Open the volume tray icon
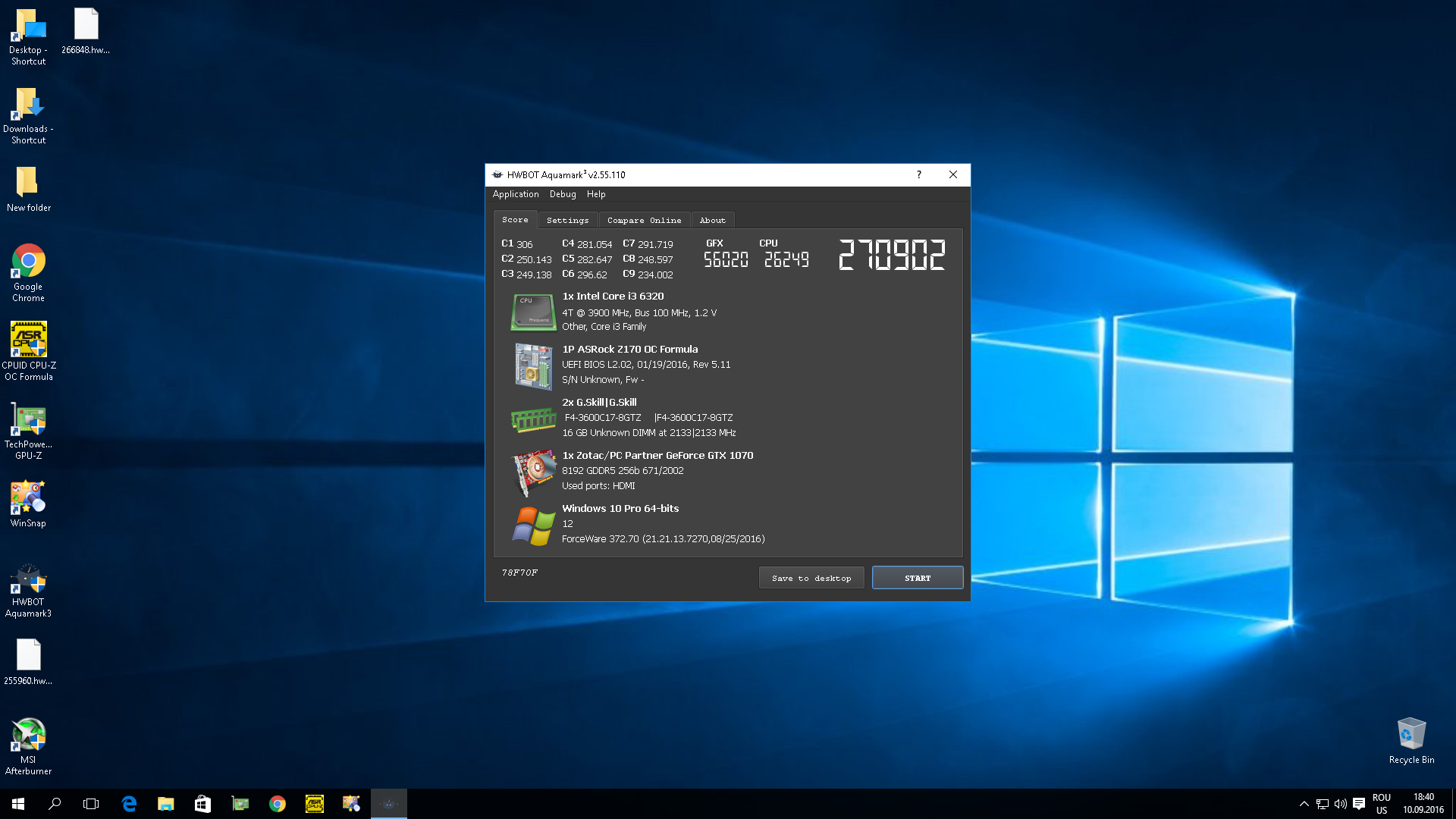 (1341, 804)
